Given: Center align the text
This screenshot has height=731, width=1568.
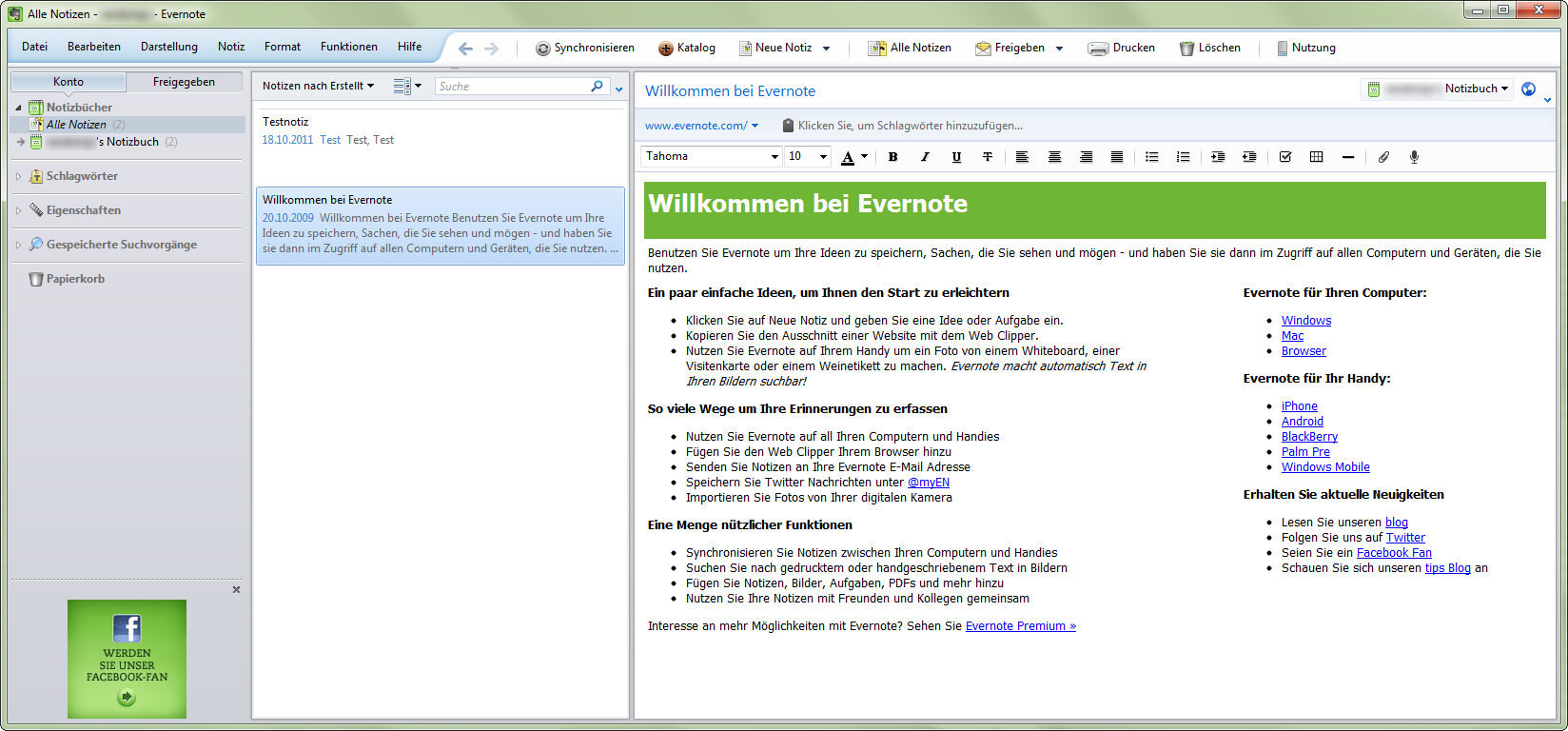Looking at the screenshot, I should pyautogui.click(x=1054, y=157).
